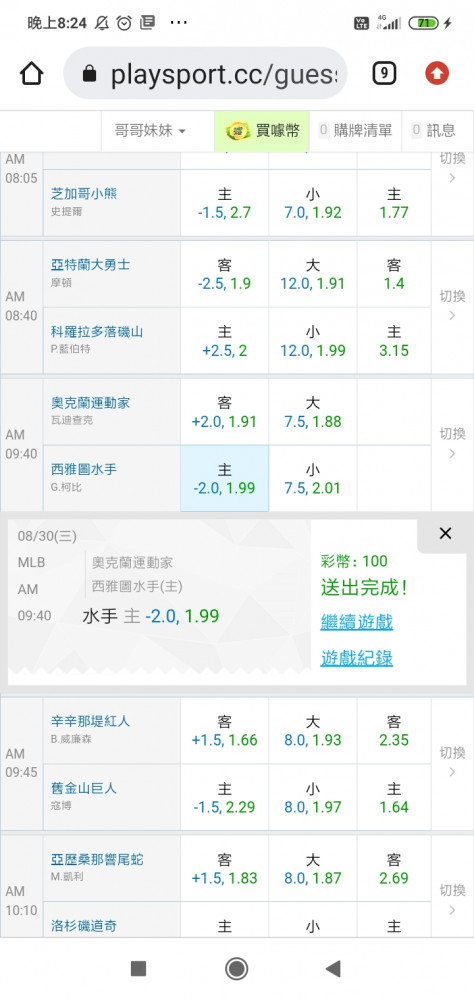This screenshot has height=1000, width=474.
Task: Expand 切換 arrow for Oakland Athletics game
Action: tap(452, 444)
